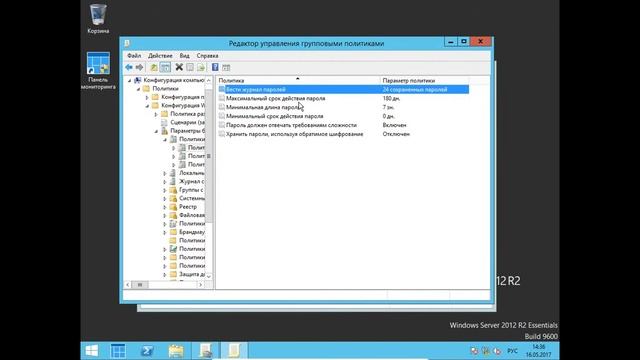The width and height of the screenshot is (640, 360).
Task: Click the window's title bar system icon
Action: 127,43
